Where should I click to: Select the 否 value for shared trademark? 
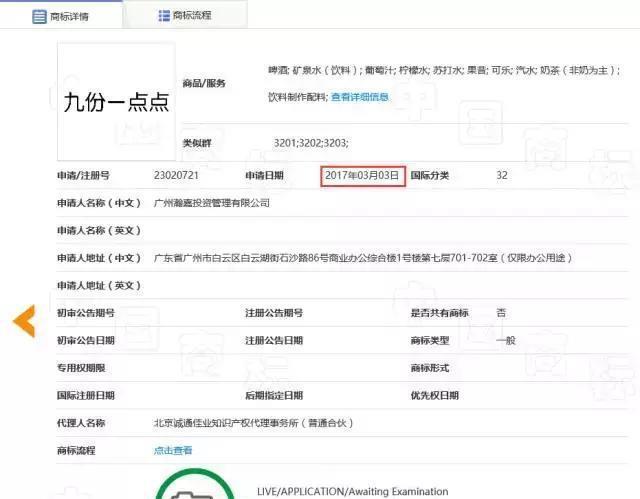(501, 313)
